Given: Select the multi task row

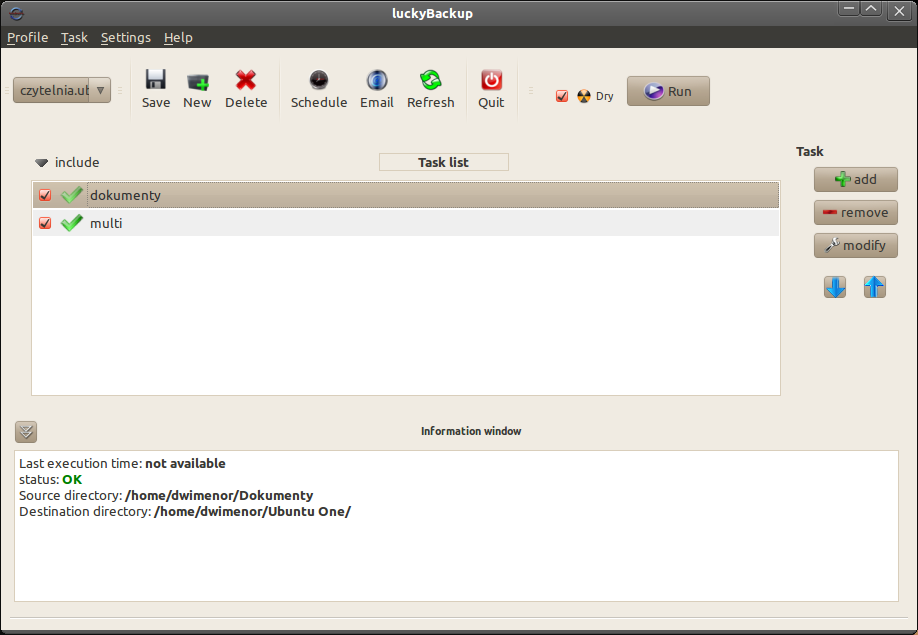Looking at the screenshot, I should coord(406,223).
